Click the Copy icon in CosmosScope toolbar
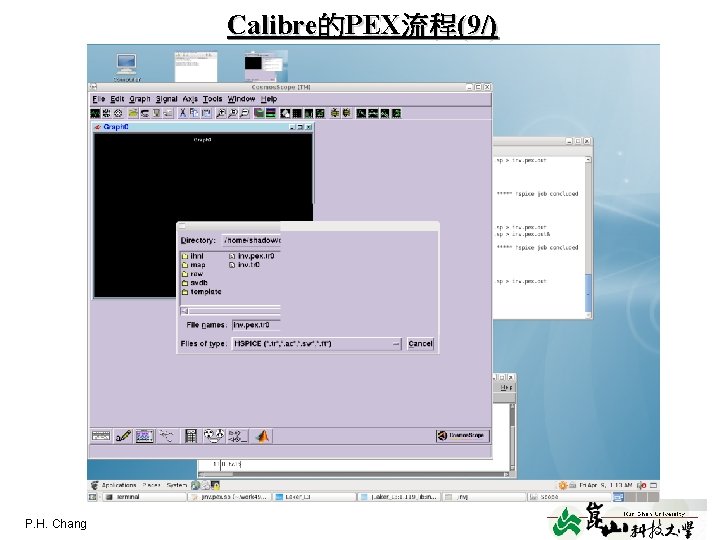Image resolution: width=720 pixels, height=540 pixels. [x=194, y=113]
